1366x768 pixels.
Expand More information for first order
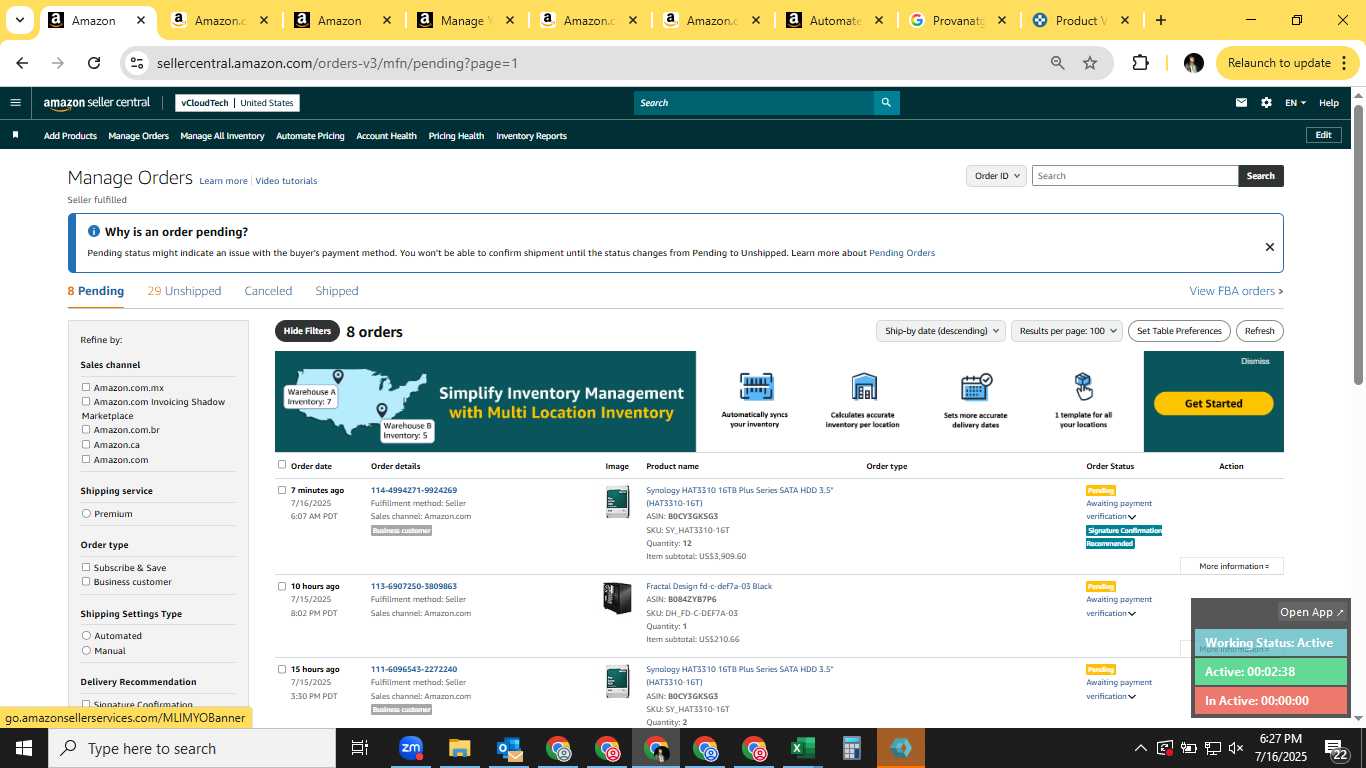(x=1232, y=566)
